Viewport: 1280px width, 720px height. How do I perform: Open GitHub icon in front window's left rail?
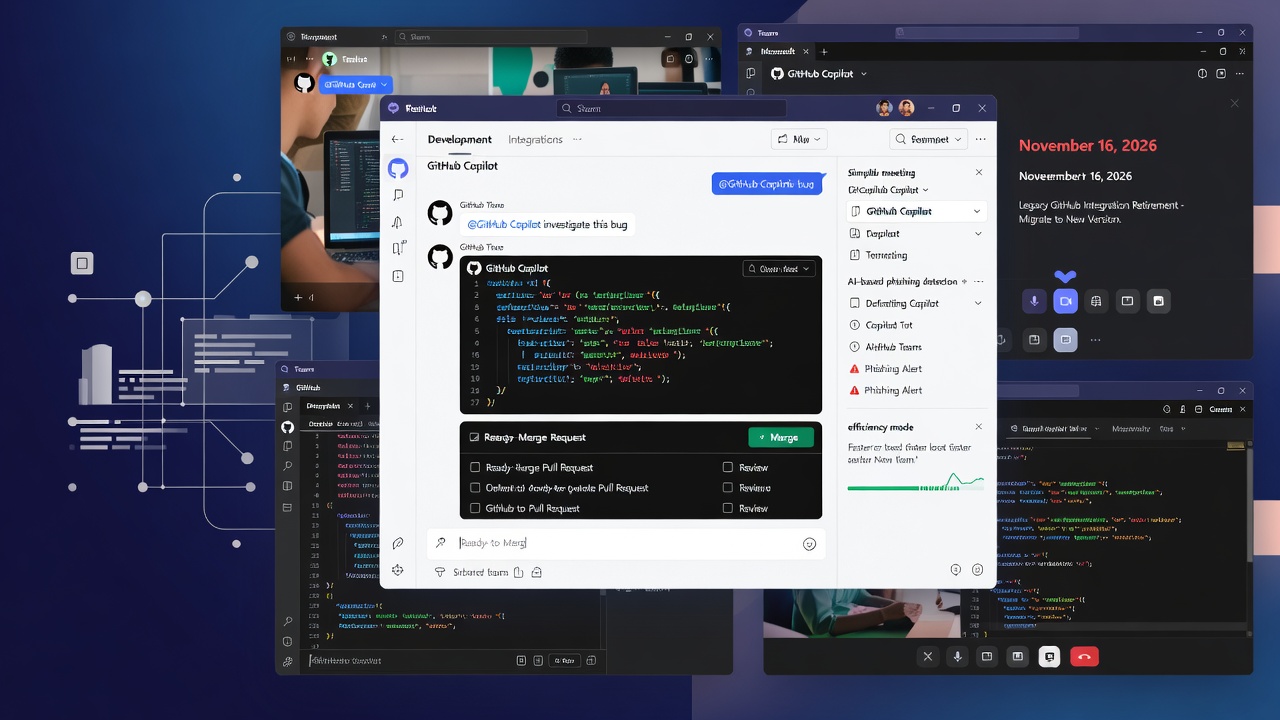(398, 168)
